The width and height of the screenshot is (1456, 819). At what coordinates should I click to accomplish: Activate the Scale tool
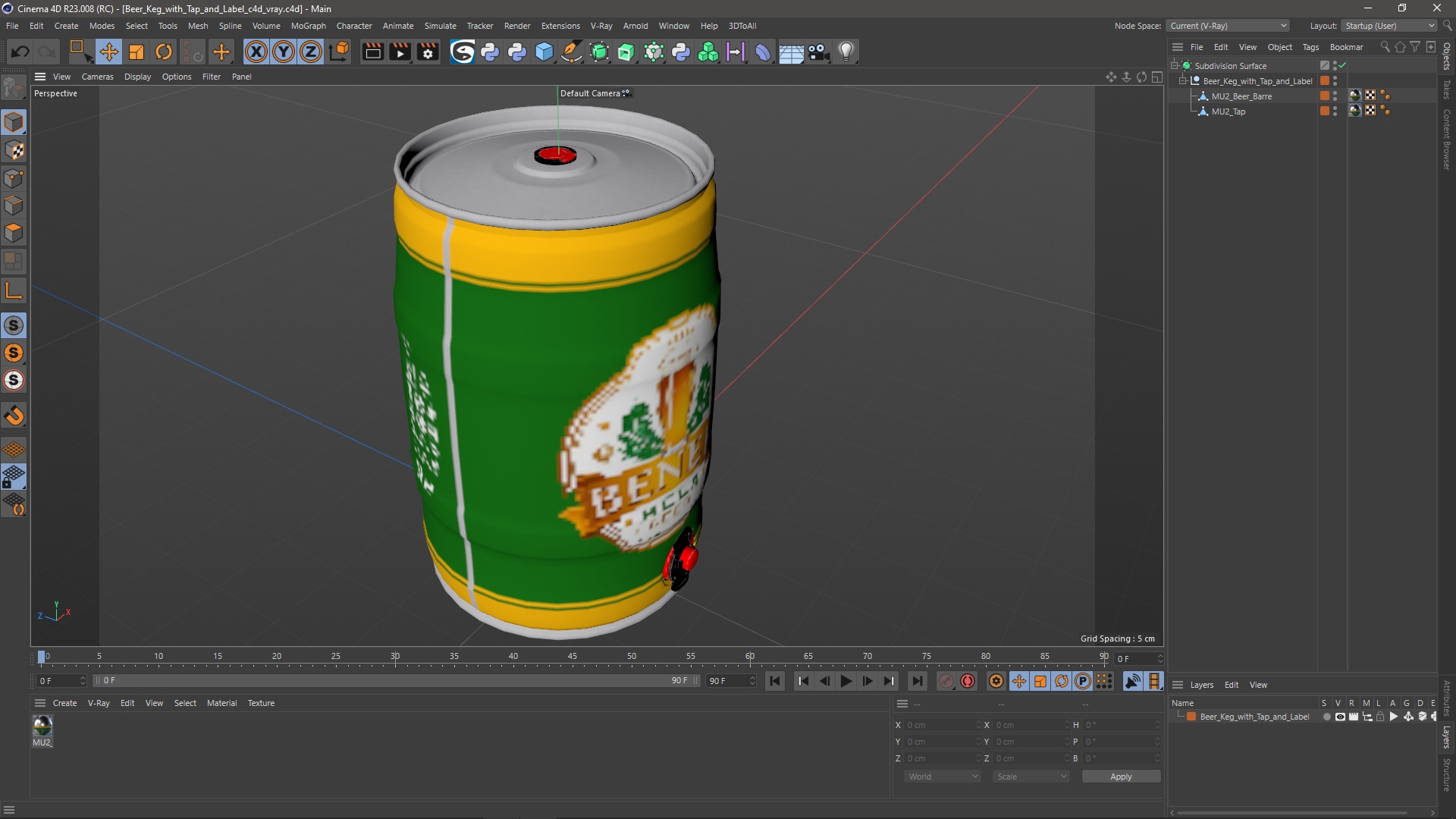pos(136,52)
